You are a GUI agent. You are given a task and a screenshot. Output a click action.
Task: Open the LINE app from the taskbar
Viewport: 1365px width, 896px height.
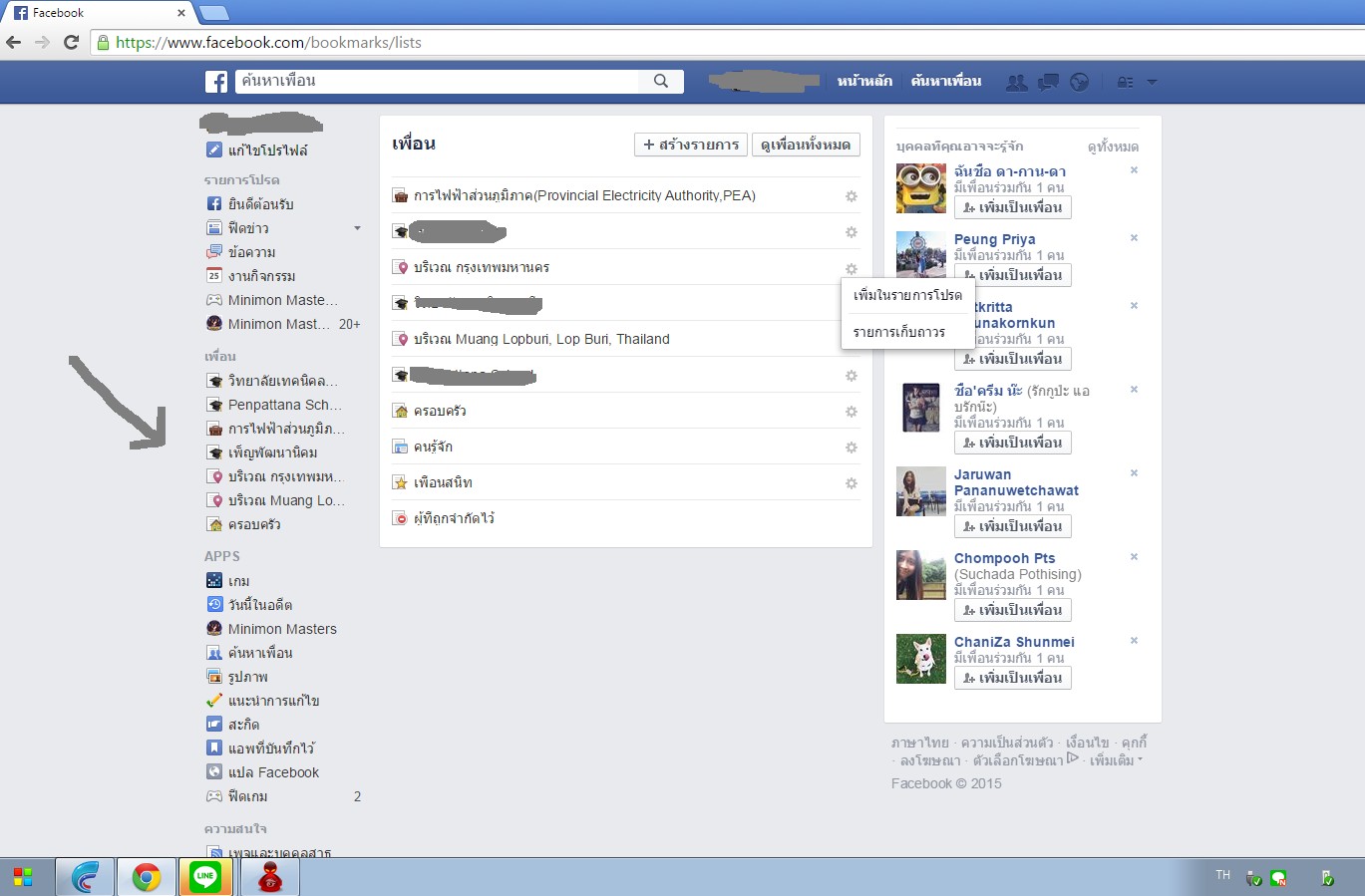coord(205,877)
